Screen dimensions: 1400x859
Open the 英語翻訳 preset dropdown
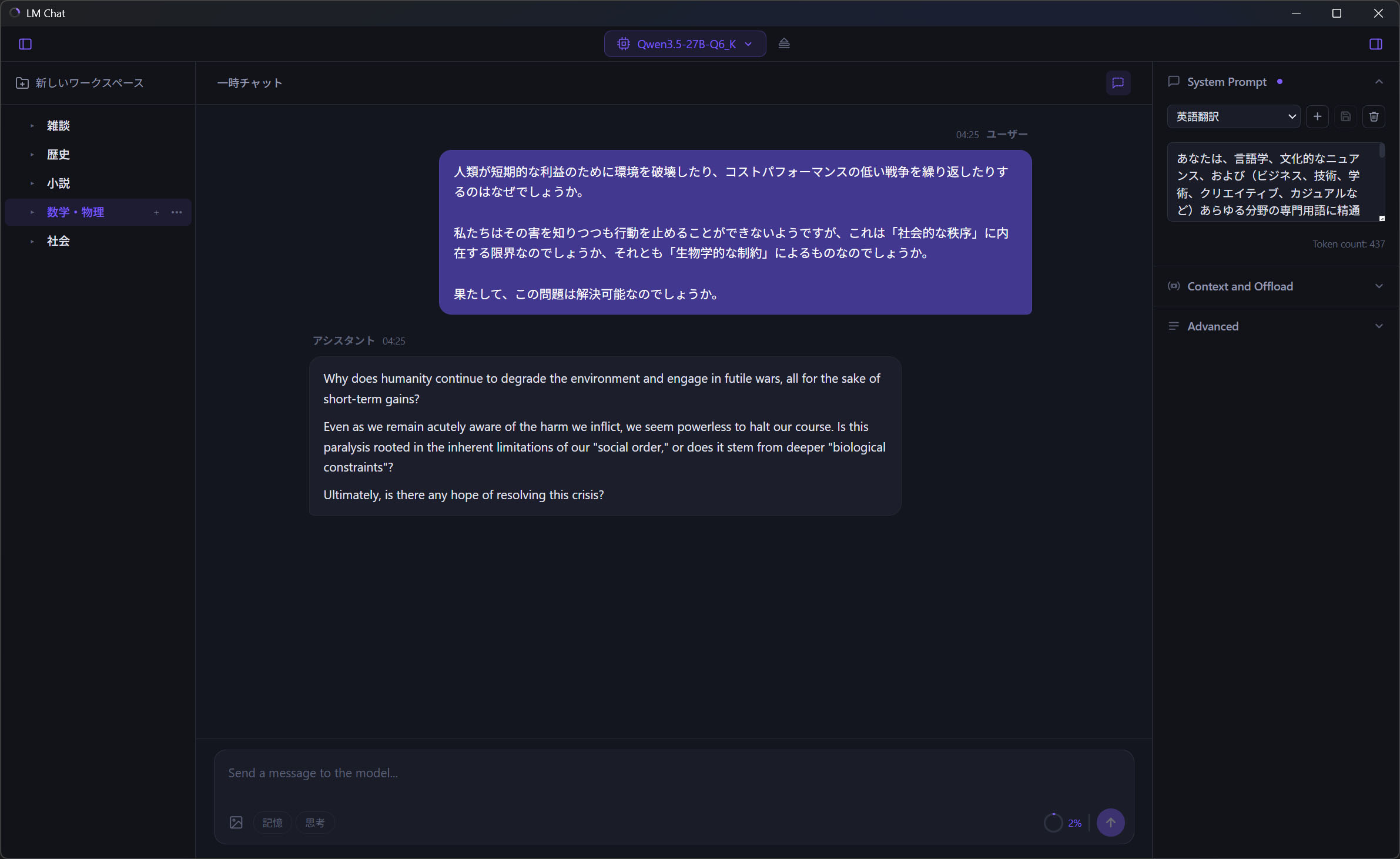pyautogui.click(x=1234, y=116)
